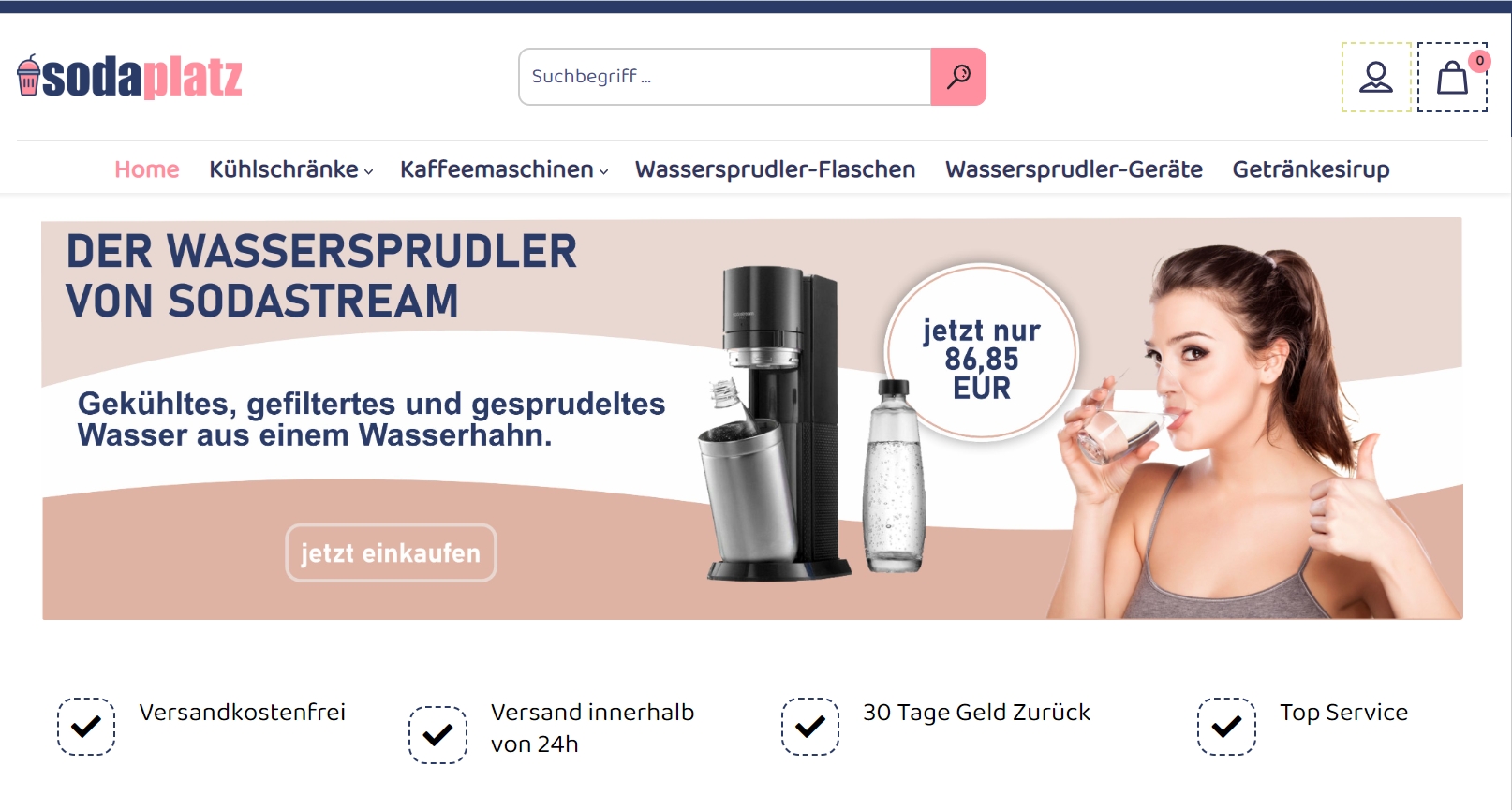Click the Der Wassersprudler von Sodastream headline
1512x810 pixels.
pyautogui.click(x=321, y=276)
